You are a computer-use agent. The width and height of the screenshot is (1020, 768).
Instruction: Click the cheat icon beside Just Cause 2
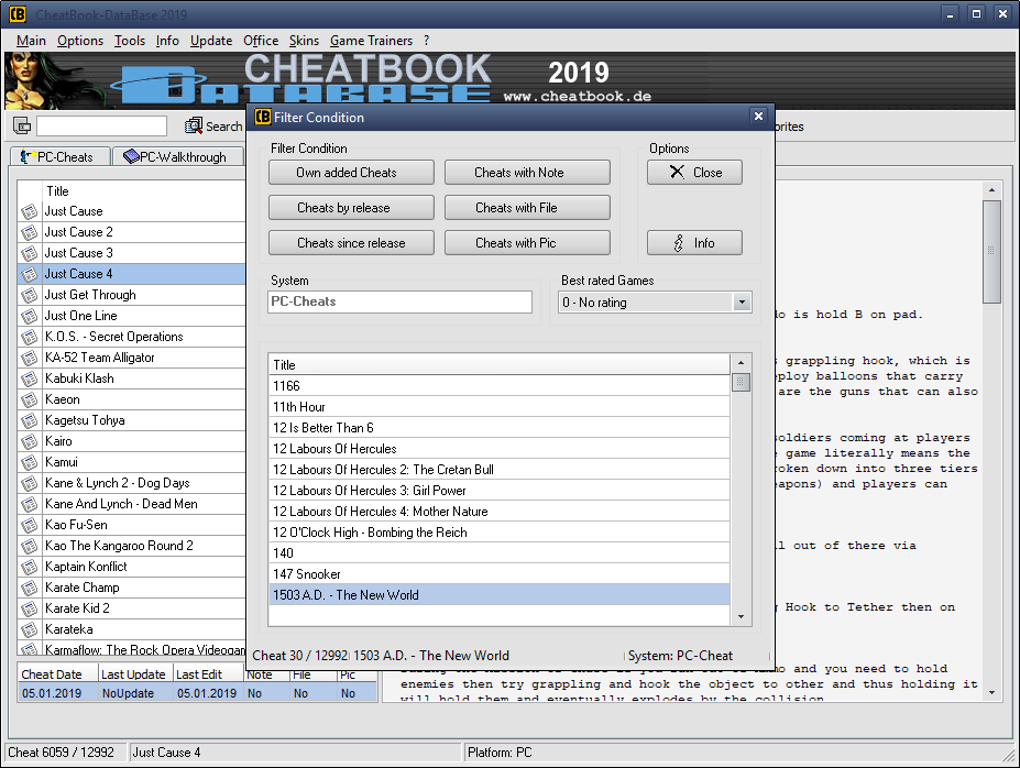29,232
